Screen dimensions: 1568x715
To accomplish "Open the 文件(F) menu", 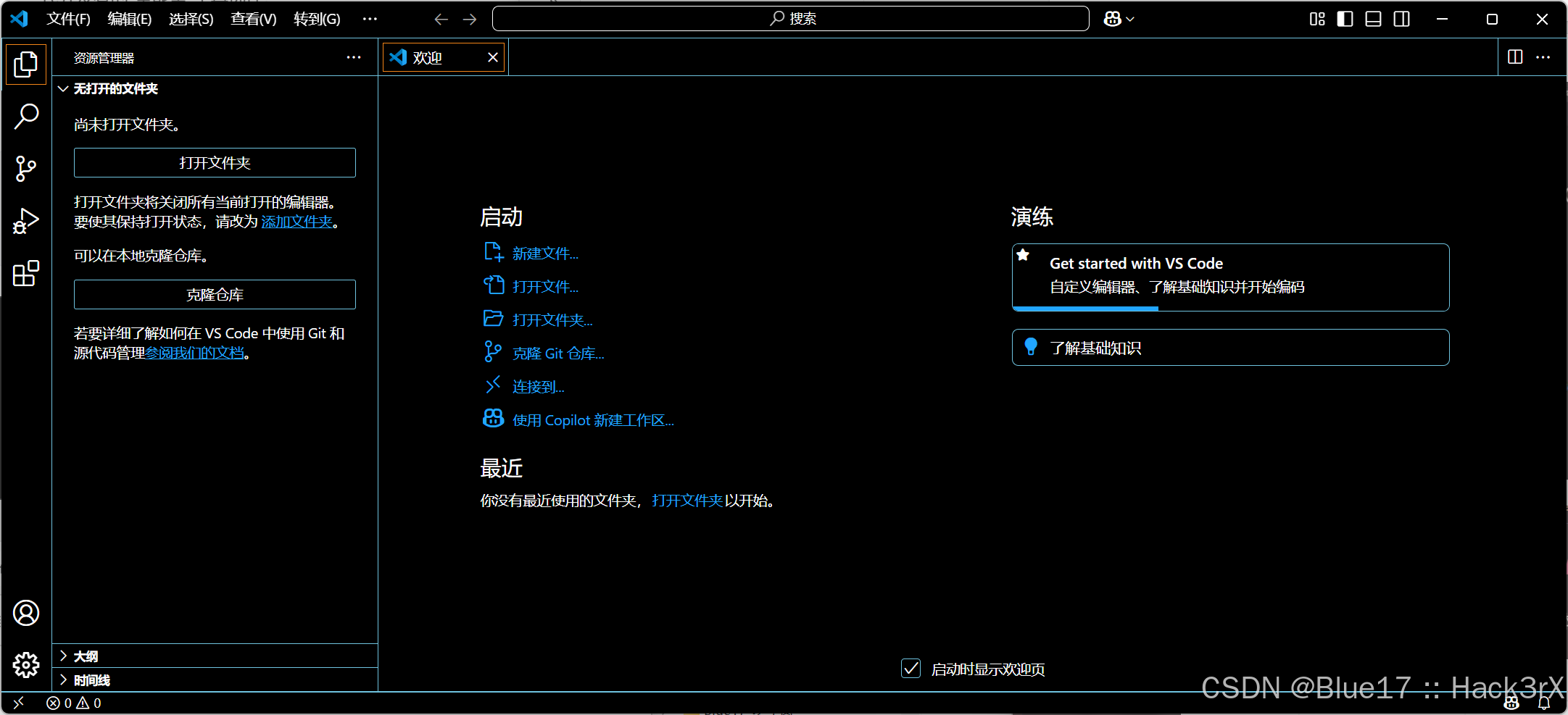I will pyautogui.click(x=68, y=19).
